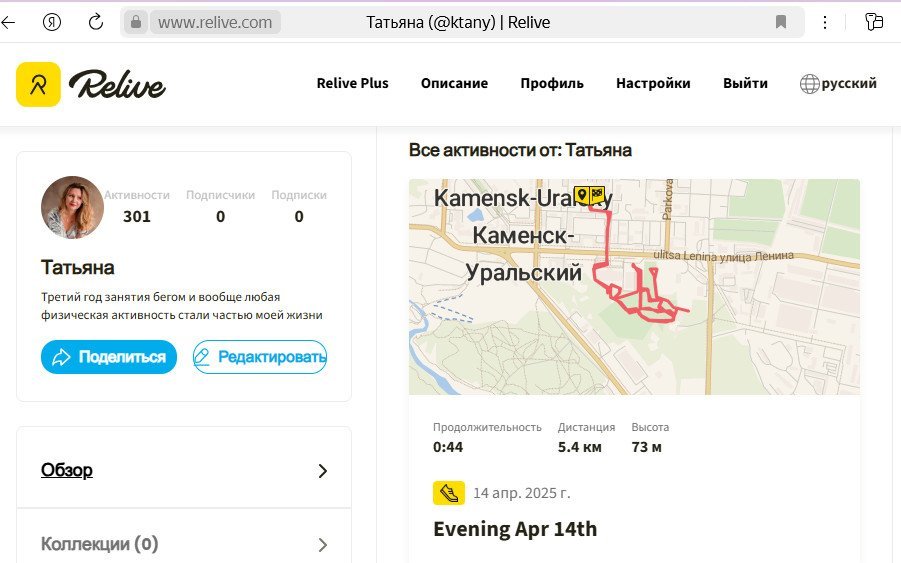Click the Kamensk-Uralsky route map thumbnail
This screenshot has width=901, height=563.
pyautogui.click(x=634, y=287)
